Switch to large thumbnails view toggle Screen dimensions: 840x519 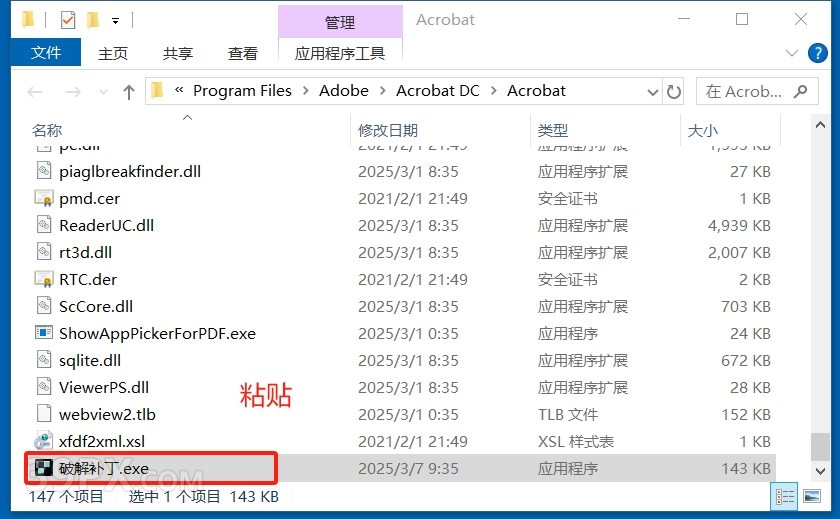click(812, 497)
